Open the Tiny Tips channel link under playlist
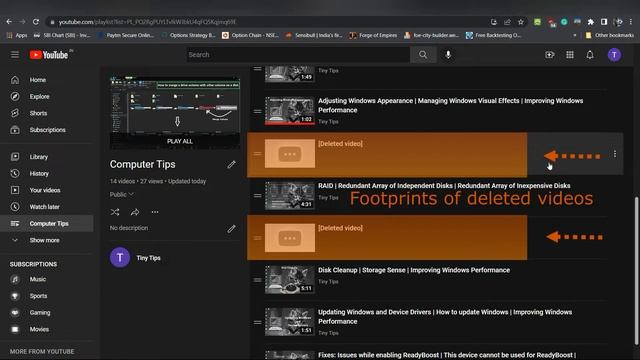Viewport: 640px width, 360px height. click(148, 258)
